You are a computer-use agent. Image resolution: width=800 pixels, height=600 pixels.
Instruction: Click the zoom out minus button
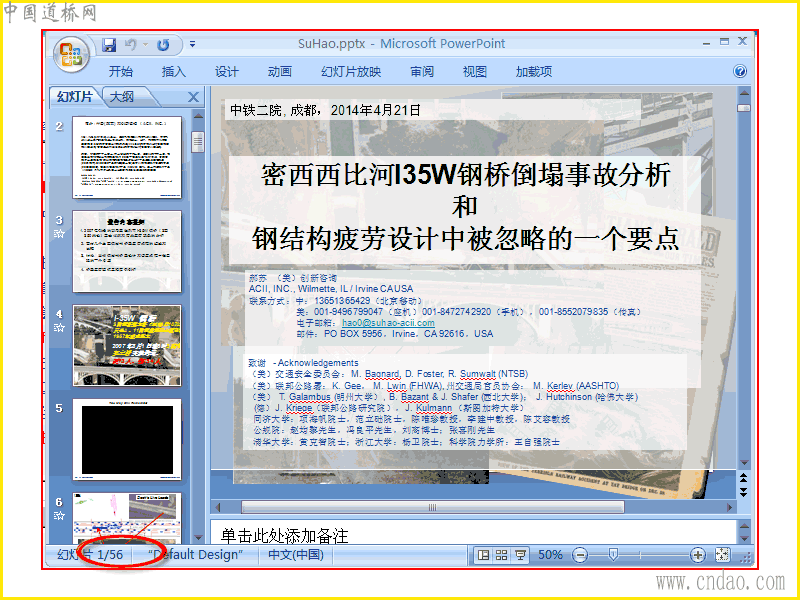(580, 555)
